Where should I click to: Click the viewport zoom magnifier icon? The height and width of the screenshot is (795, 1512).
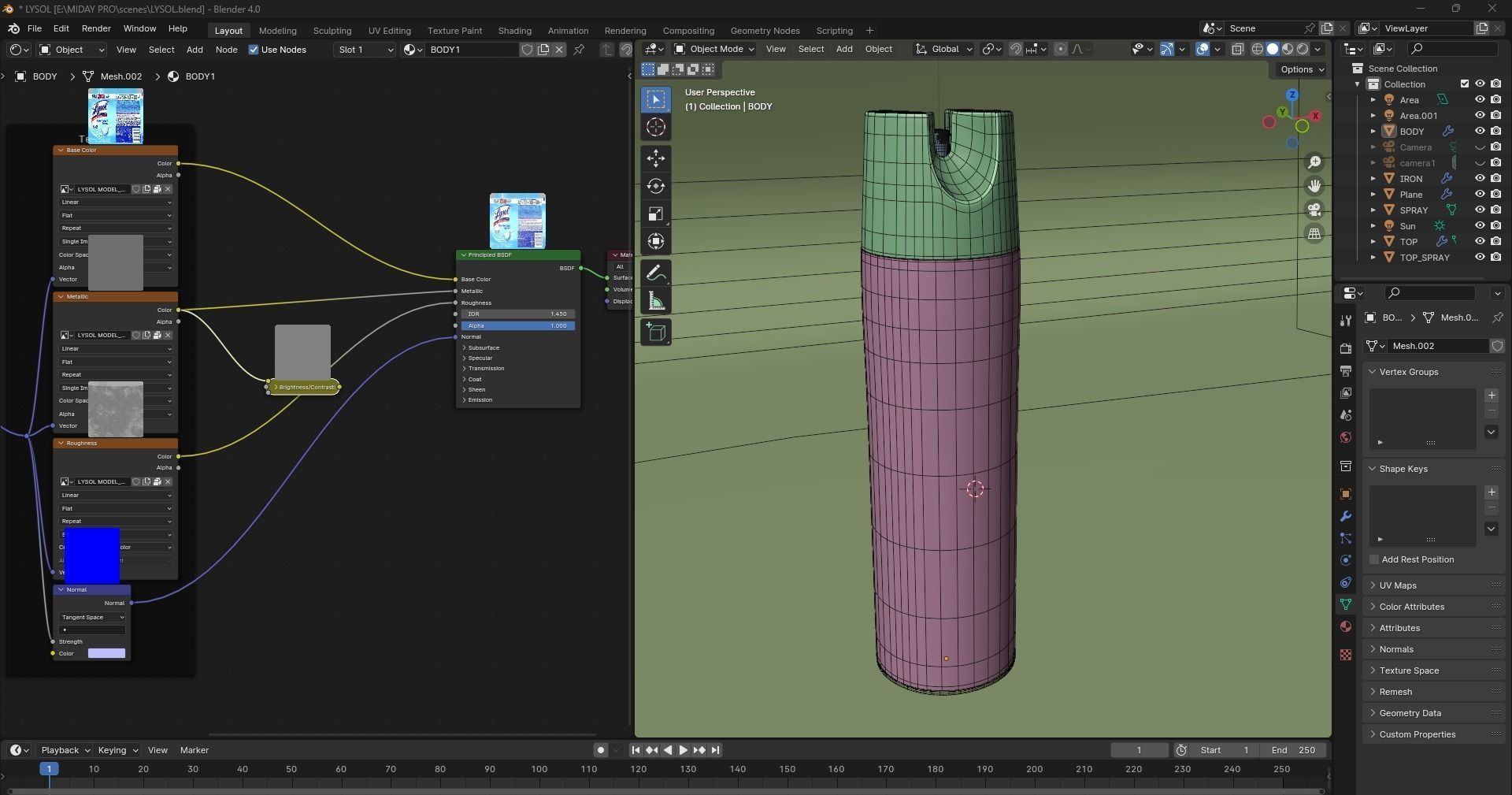click(x=1314, y=162)
